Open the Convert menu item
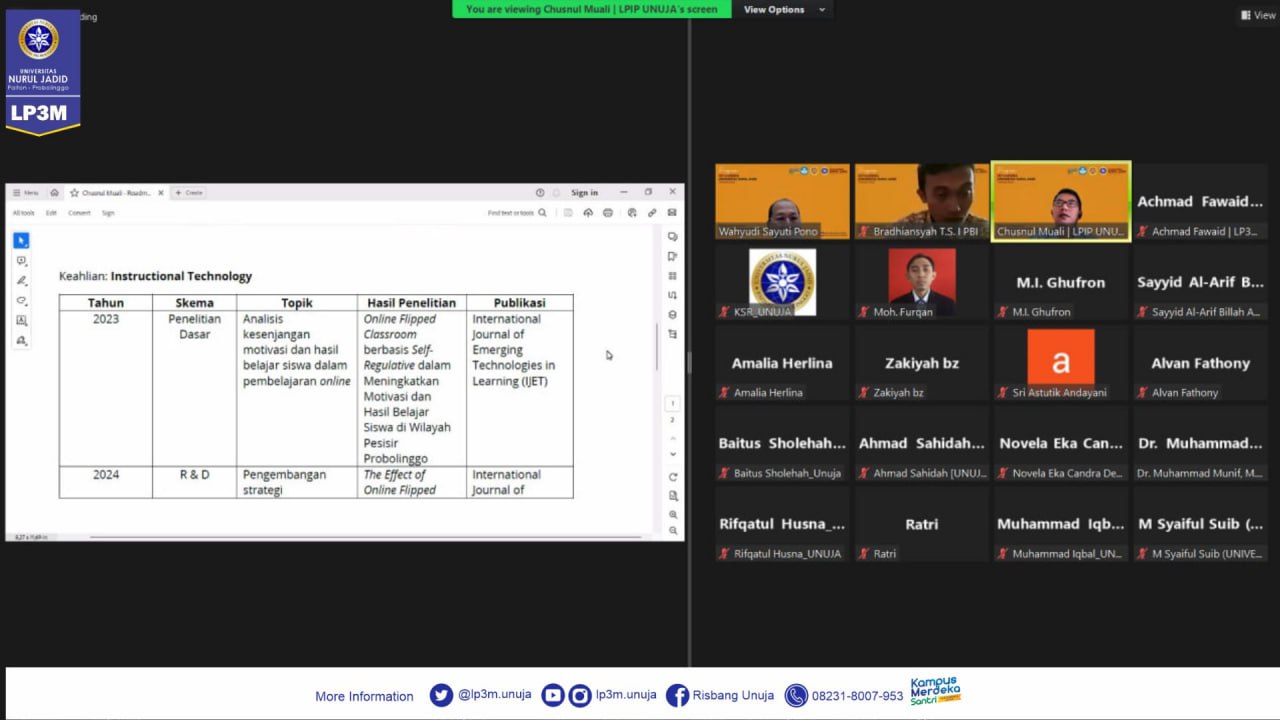 [79, 213]
